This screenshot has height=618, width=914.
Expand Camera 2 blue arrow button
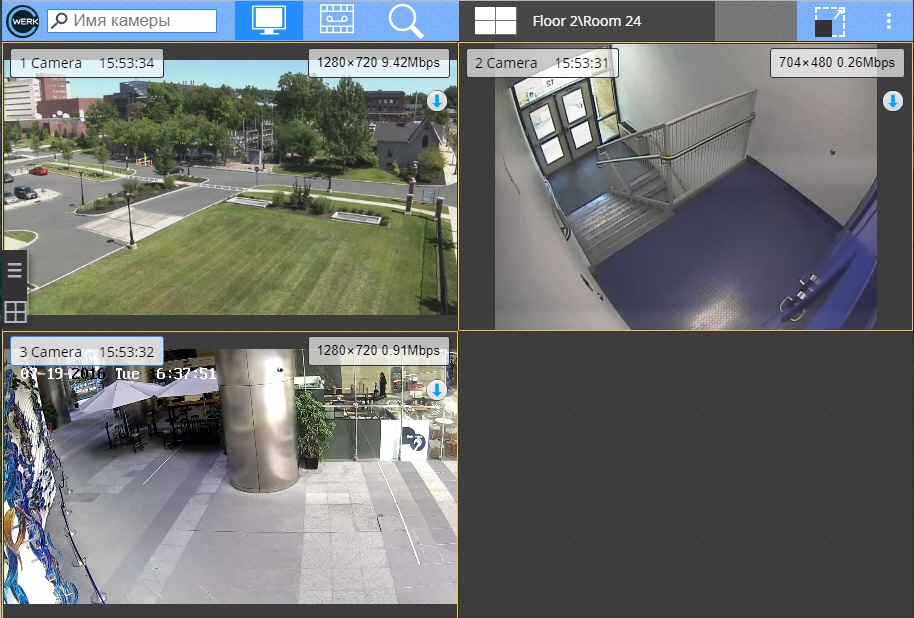point(893,101)
